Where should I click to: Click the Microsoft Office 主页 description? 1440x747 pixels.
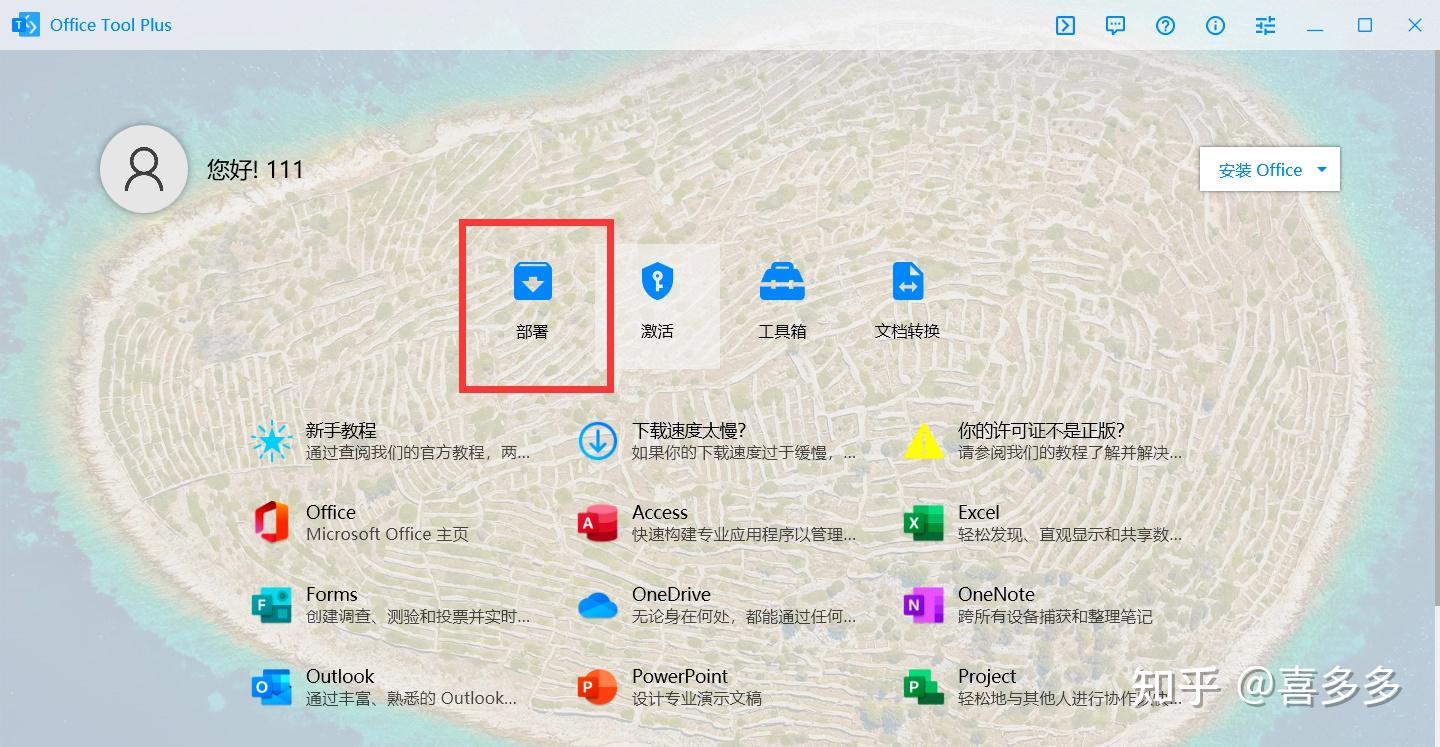[x=387, y=535]
